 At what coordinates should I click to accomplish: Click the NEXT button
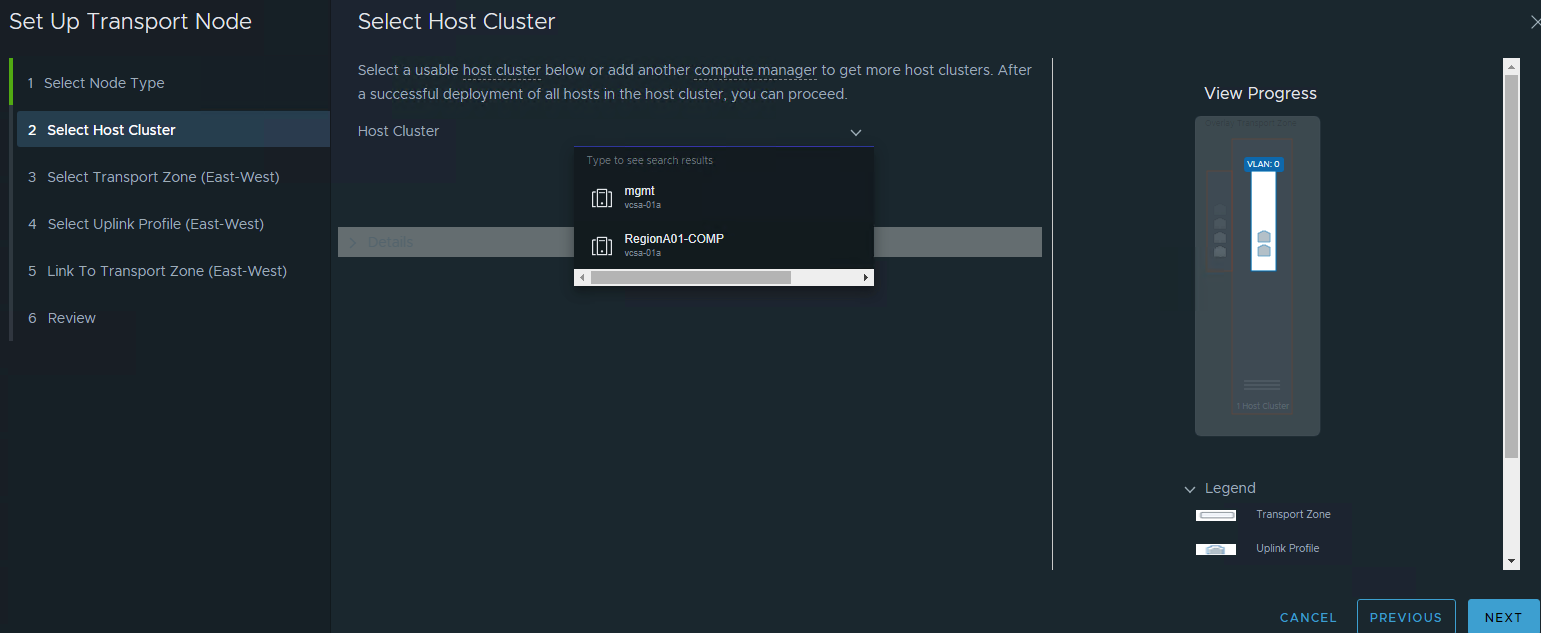click(x=1502, y=617)
